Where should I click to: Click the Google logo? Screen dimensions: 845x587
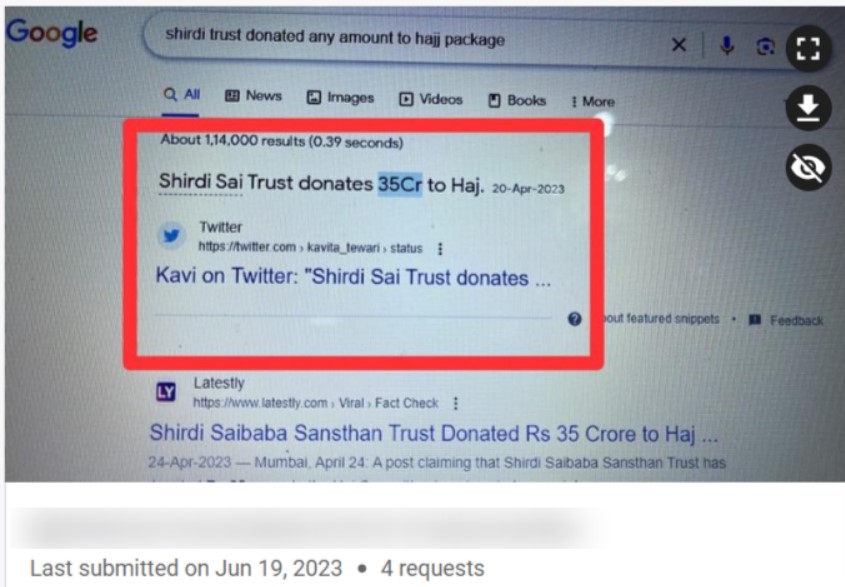(52, 33)
